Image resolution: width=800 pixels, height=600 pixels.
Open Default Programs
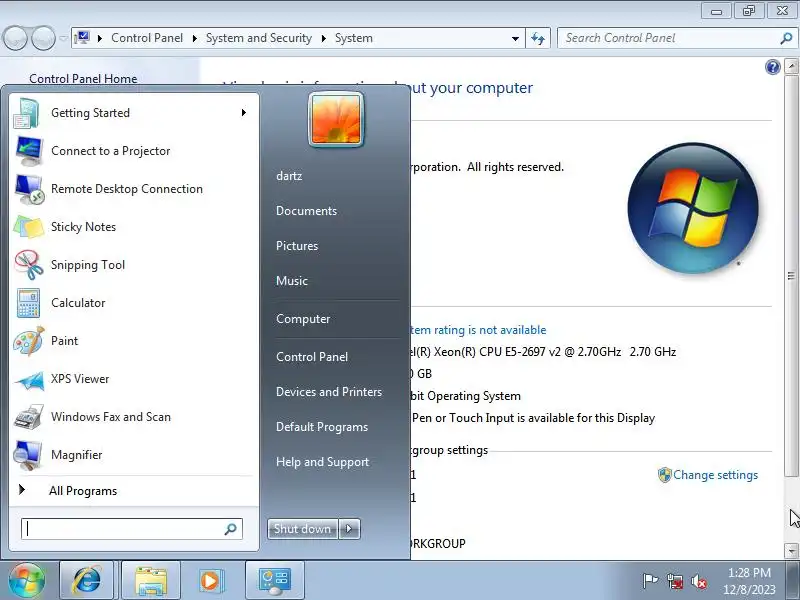322,427
